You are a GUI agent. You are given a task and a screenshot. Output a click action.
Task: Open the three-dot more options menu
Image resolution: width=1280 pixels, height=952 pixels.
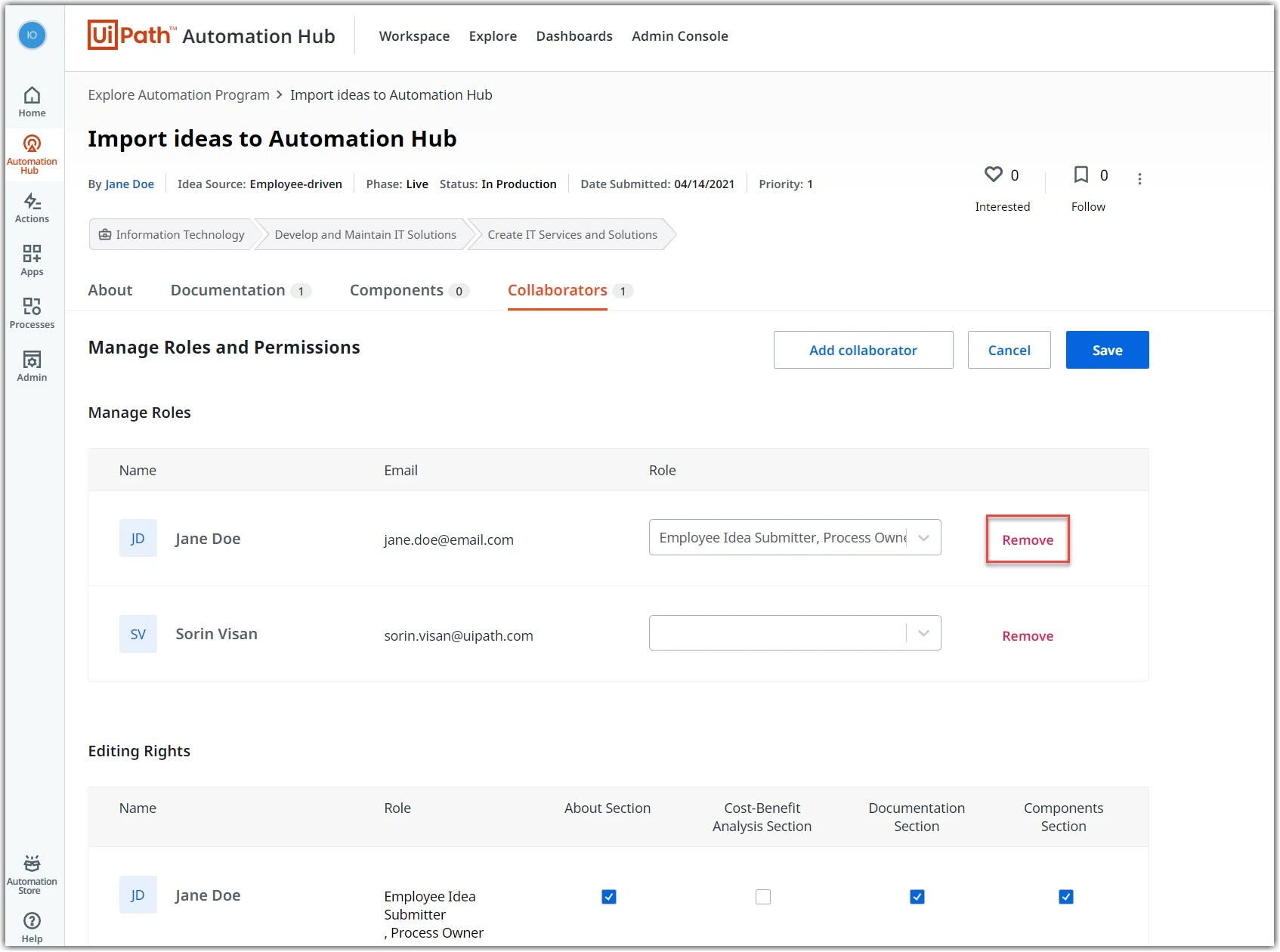pos(1139,178)
